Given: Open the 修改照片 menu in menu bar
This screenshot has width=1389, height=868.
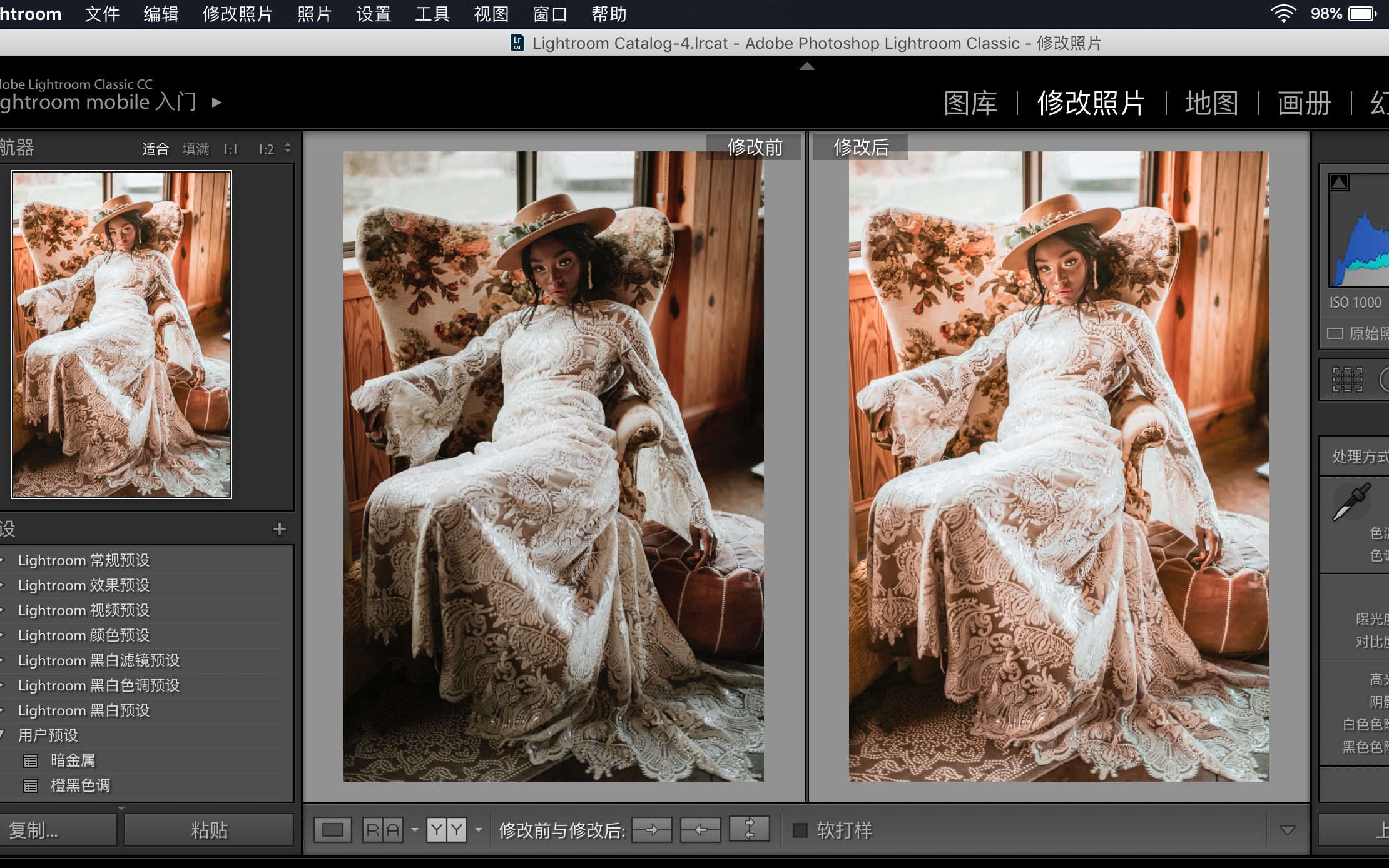Looking at the screenshot, I should [x=238, y=14].
